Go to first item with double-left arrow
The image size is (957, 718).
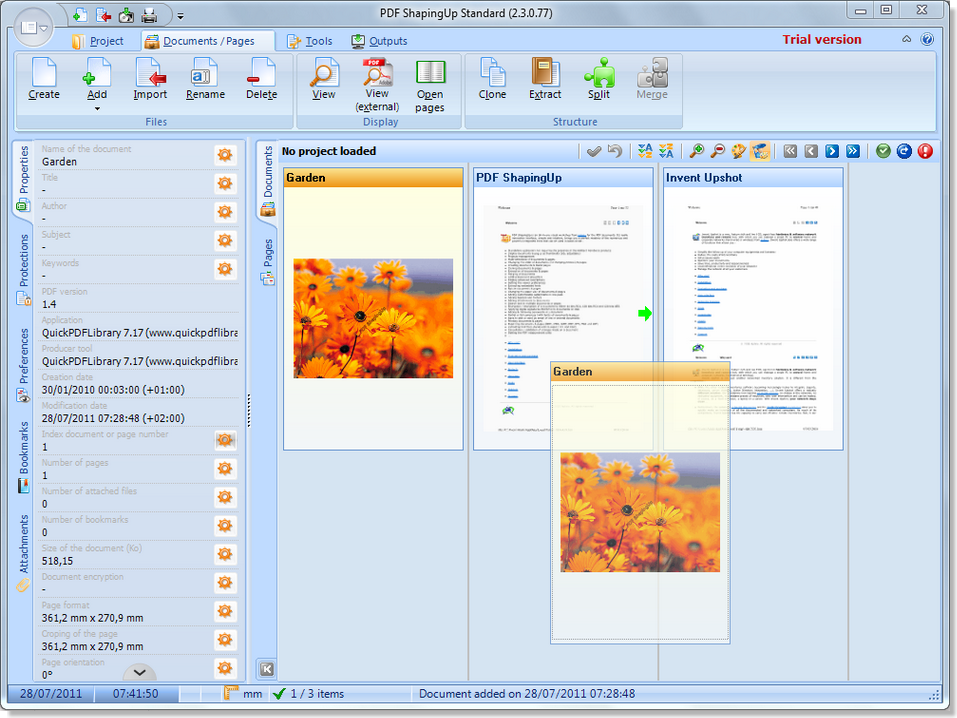(x=790, y=151)
